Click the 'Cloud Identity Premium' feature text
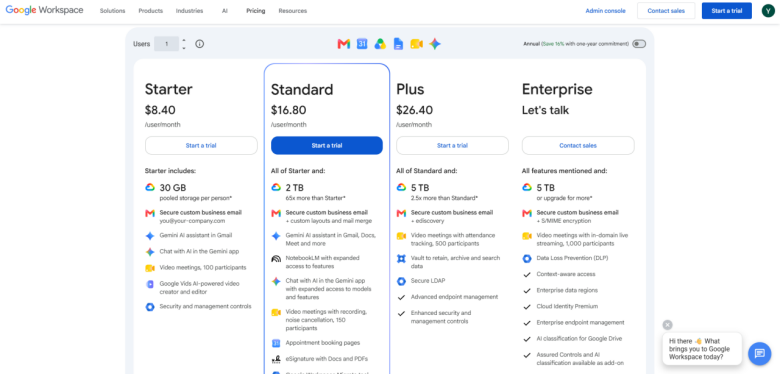 pyautogui.click(x=567, y=306)
